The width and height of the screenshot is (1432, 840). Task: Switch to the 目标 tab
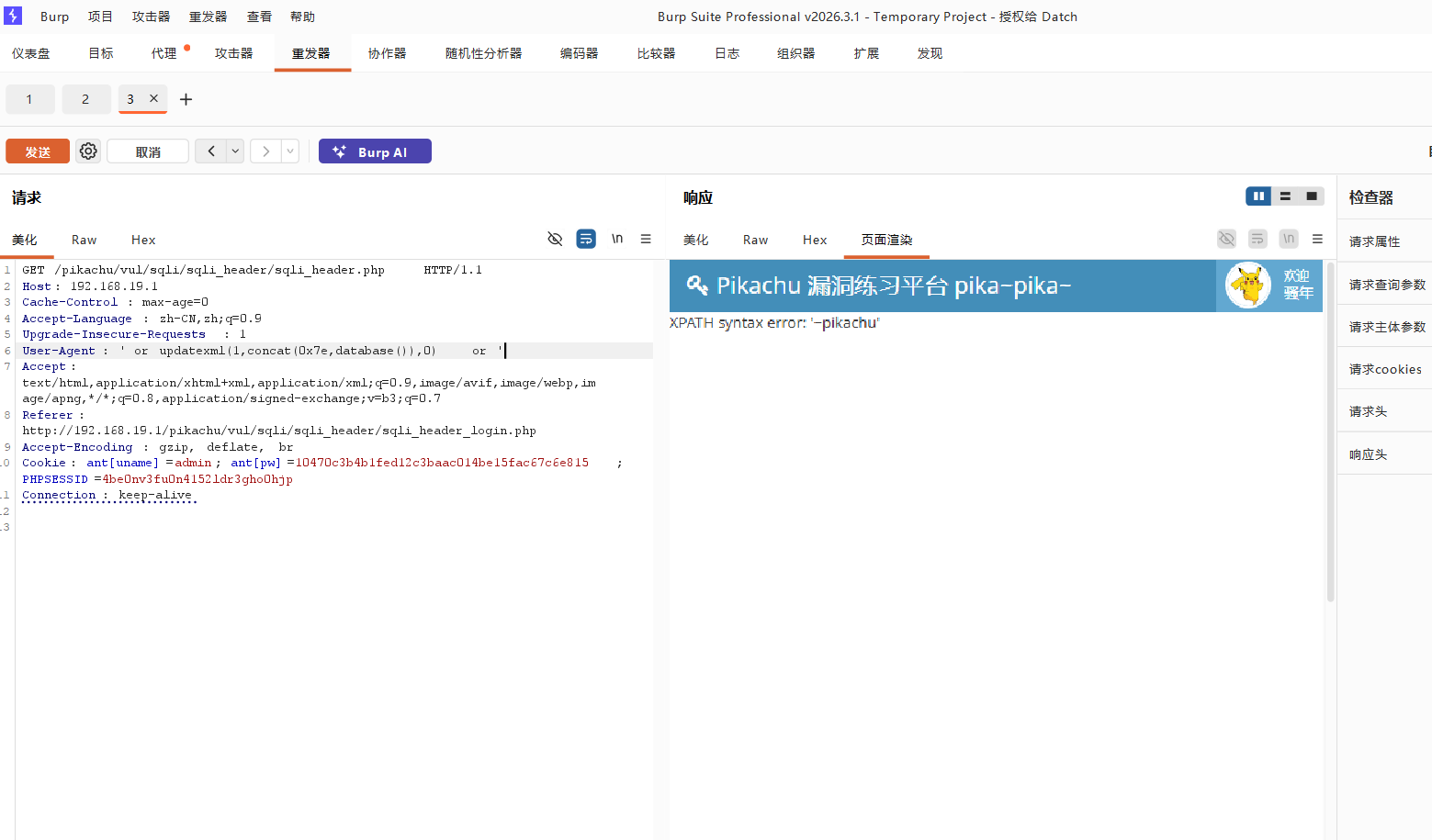[101, 53]
